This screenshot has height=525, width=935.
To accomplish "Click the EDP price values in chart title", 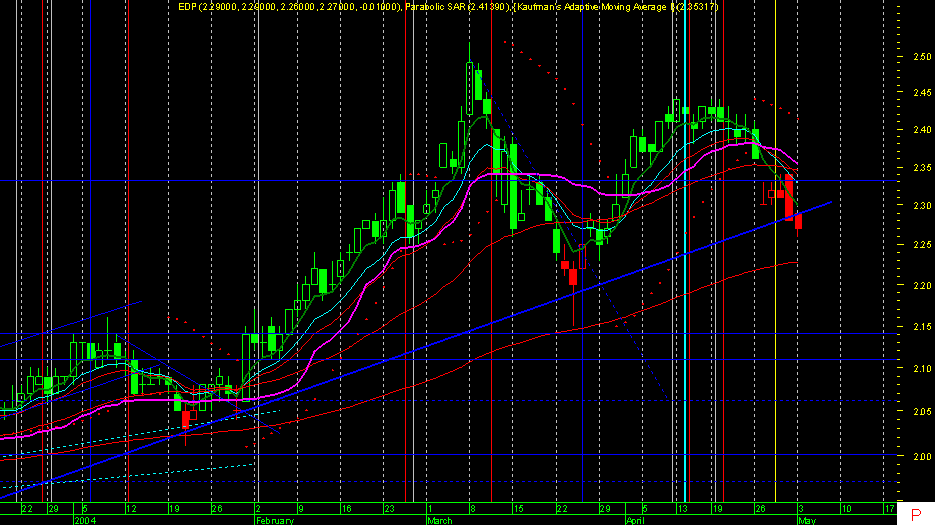I will (x=290, y=7).
